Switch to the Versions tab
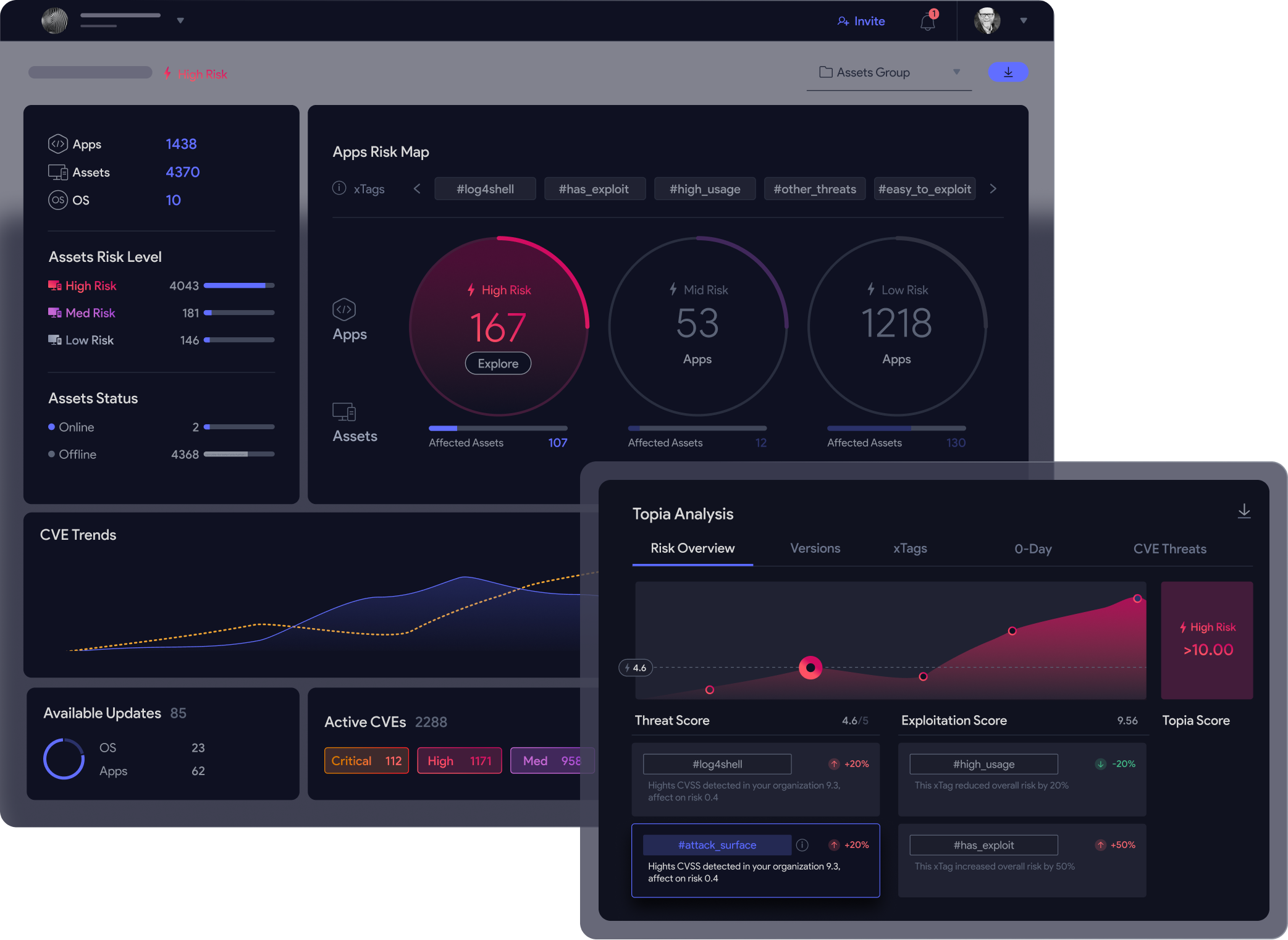Viewport: 1288px width, 940px height. pyautogui.click(x=815, y=548)
